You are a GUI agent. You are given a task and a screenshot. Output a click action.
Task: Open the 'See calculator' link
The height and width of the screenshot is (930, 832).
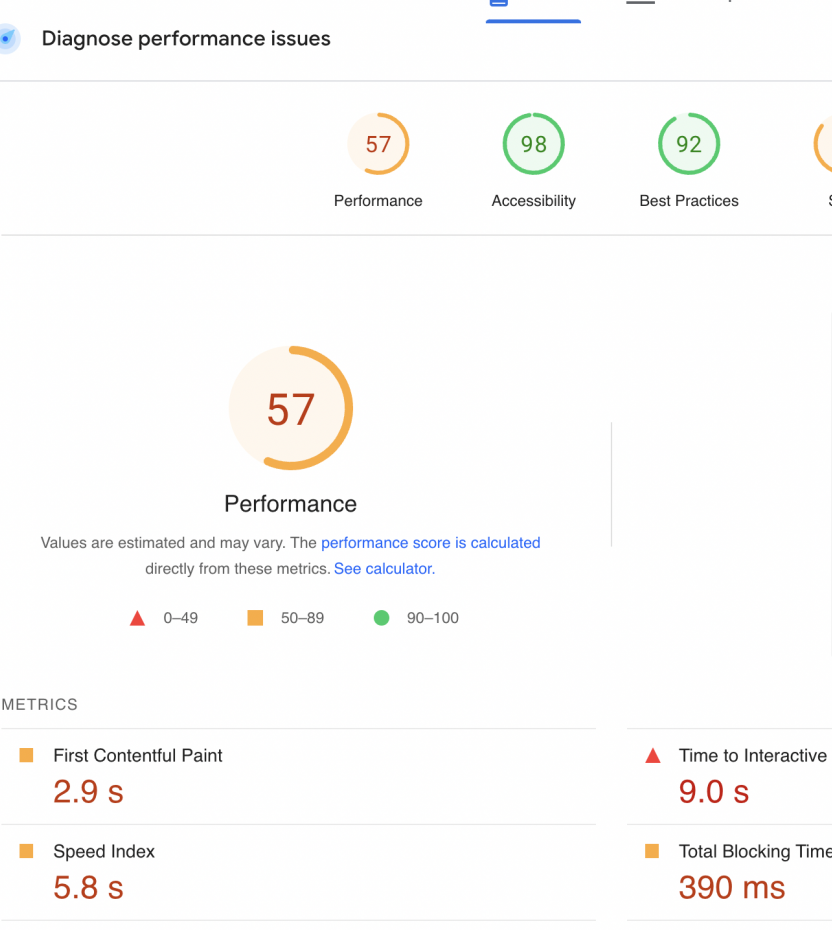click(x=383, y=569)
